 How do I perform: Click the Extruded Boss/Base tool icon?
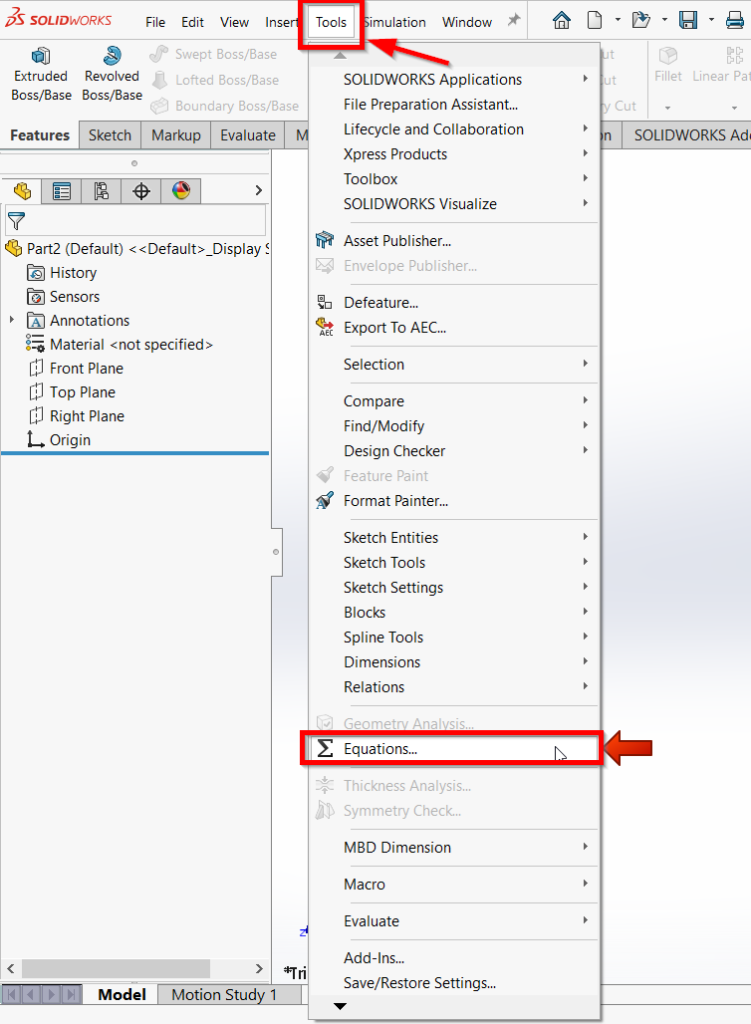(x=40, y=56)
